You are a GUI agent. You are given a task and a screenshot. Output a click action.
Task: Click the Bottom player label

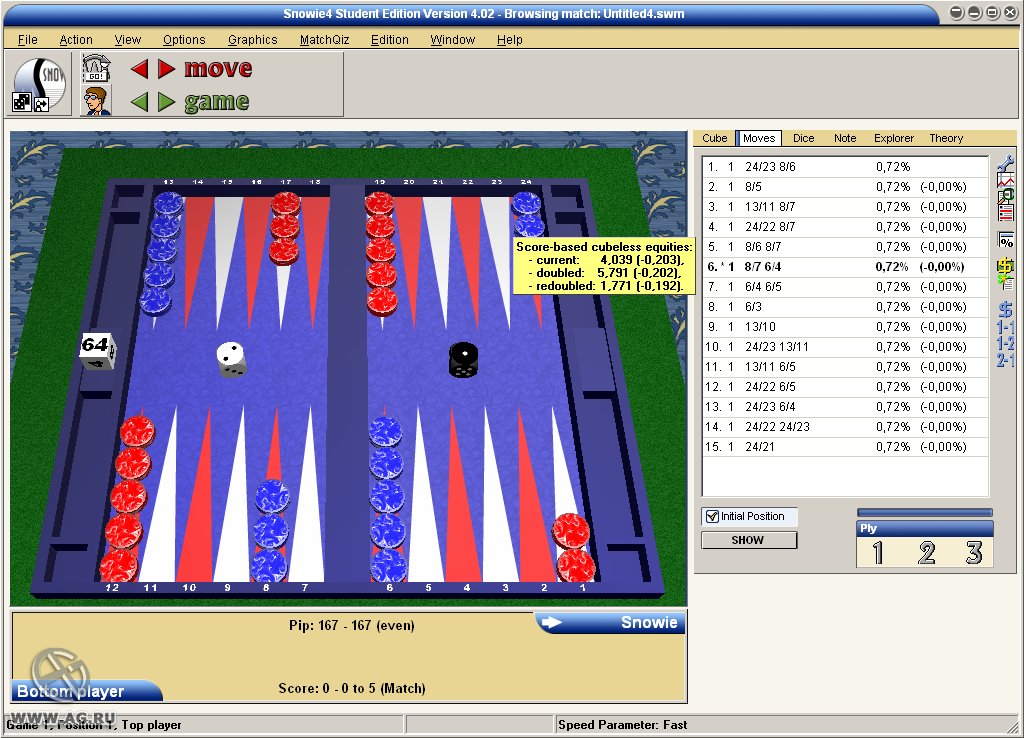point(86,691)
